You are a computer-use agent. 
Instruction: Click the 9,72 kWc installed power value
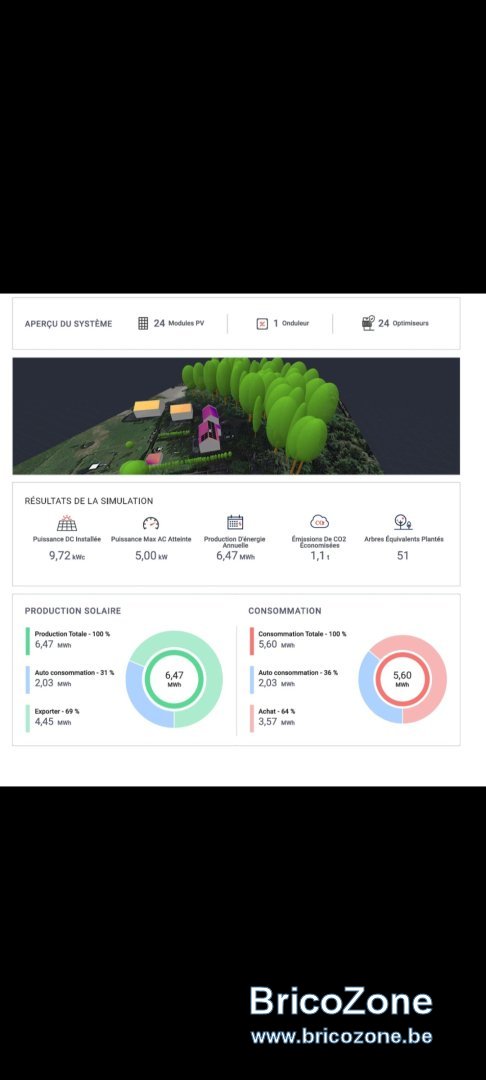click(x=67, y=556)
